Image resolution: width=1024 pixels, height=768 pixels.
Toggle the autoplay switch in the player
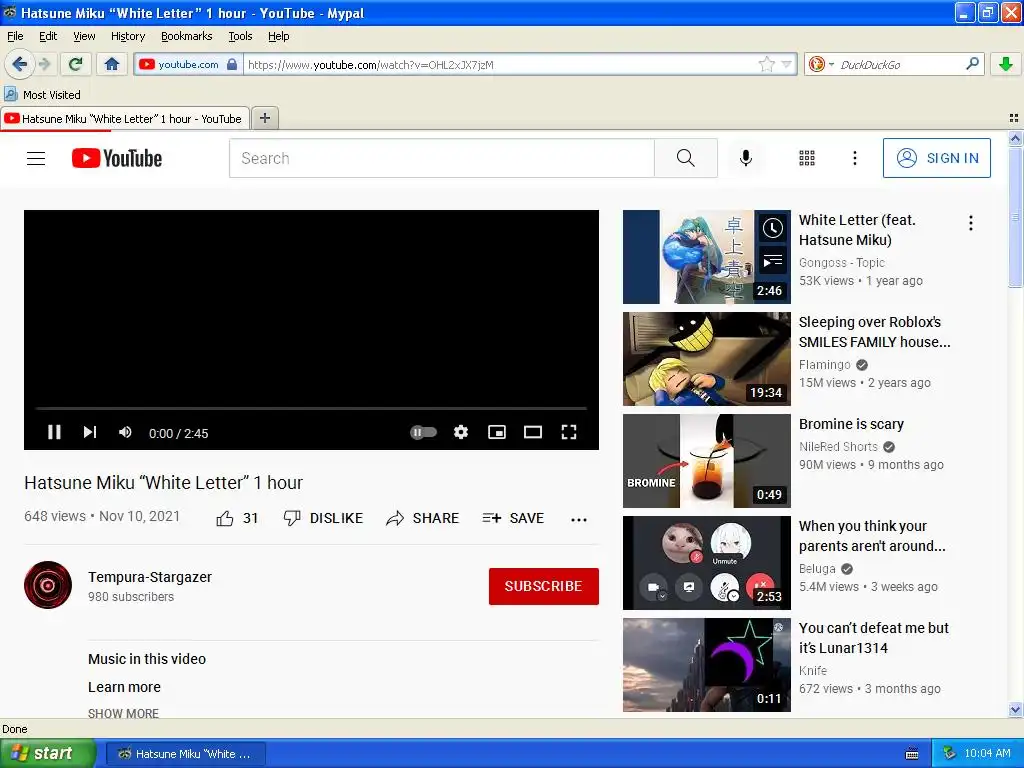pyautogui.click(x=423, y=432)
